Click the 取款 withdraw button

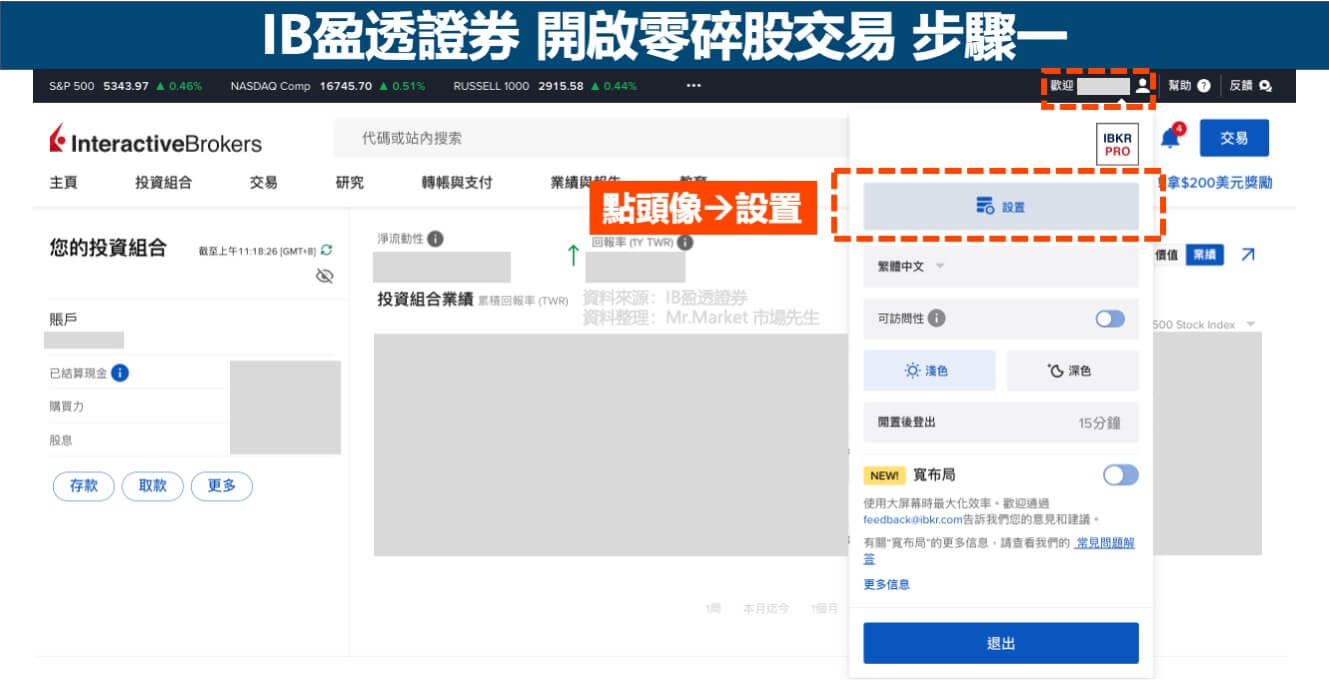click(153, 486)
